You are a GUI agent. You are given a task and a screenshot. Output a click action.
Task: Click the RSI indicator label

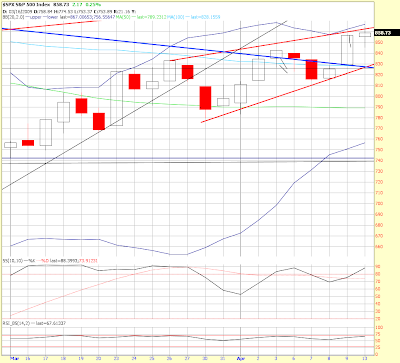pyautogui.click(x=15, y=323)
